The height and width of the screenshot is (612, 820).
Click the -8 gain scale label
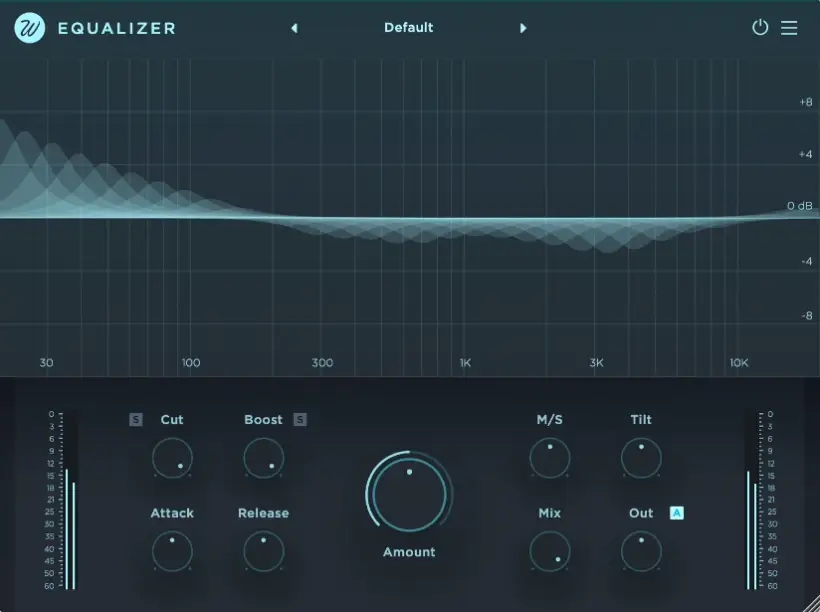coord(807,315)
